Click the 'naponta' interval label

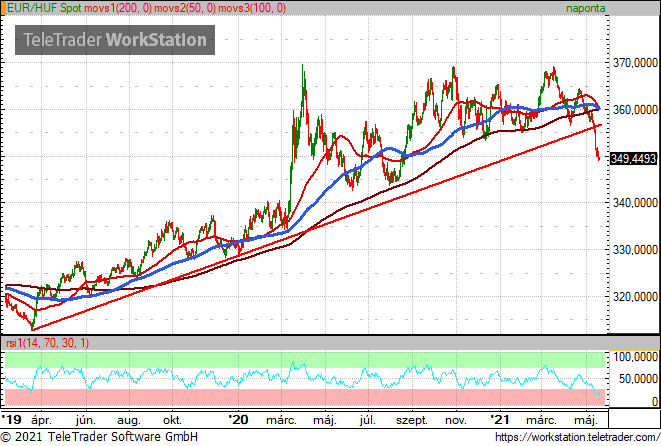pyautogui.click(x=586, y=8)
